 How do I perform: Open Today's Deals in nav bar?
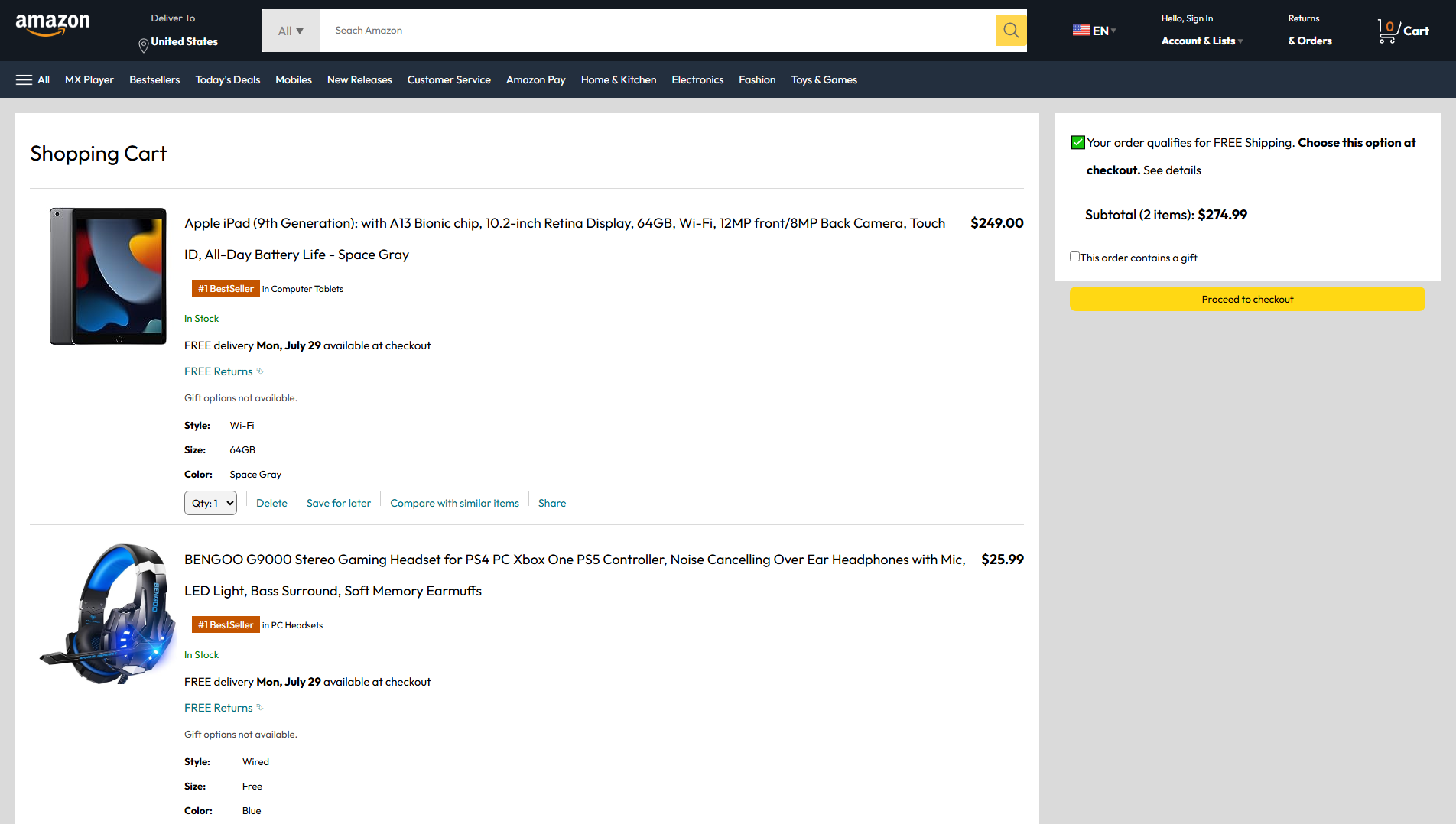tap(228, 79)
